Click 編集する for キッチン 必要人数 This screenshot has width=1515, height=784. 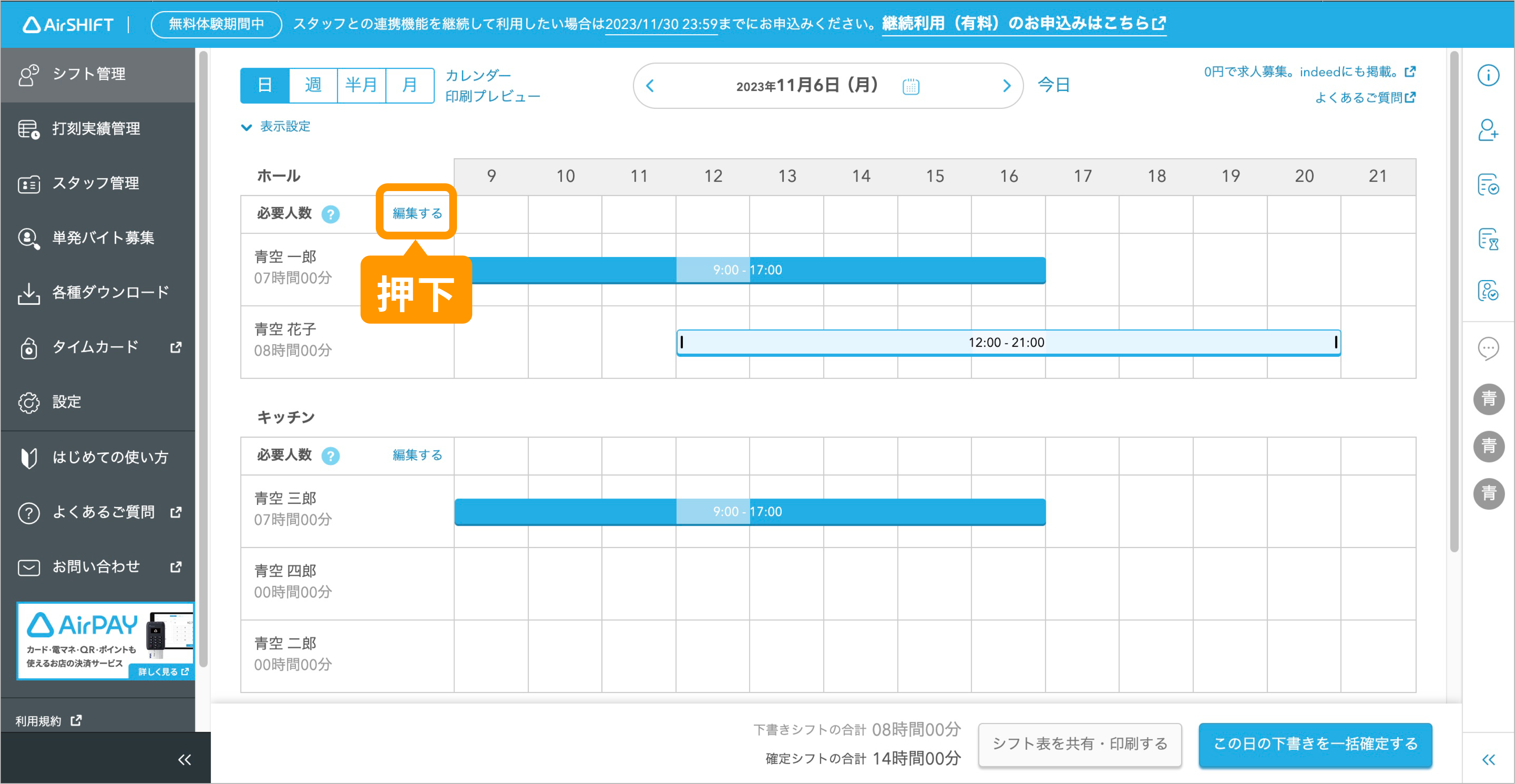417,455
